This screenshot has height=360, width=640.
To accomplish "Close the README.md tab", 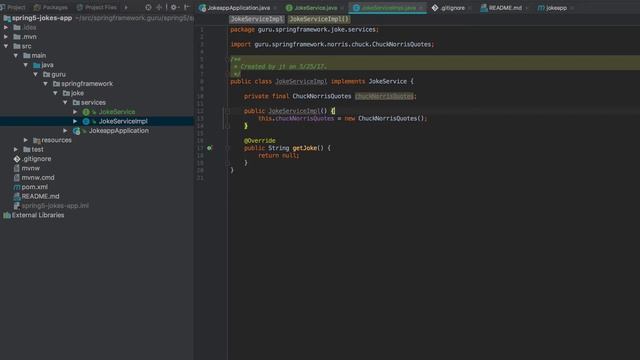I will 527,8.
